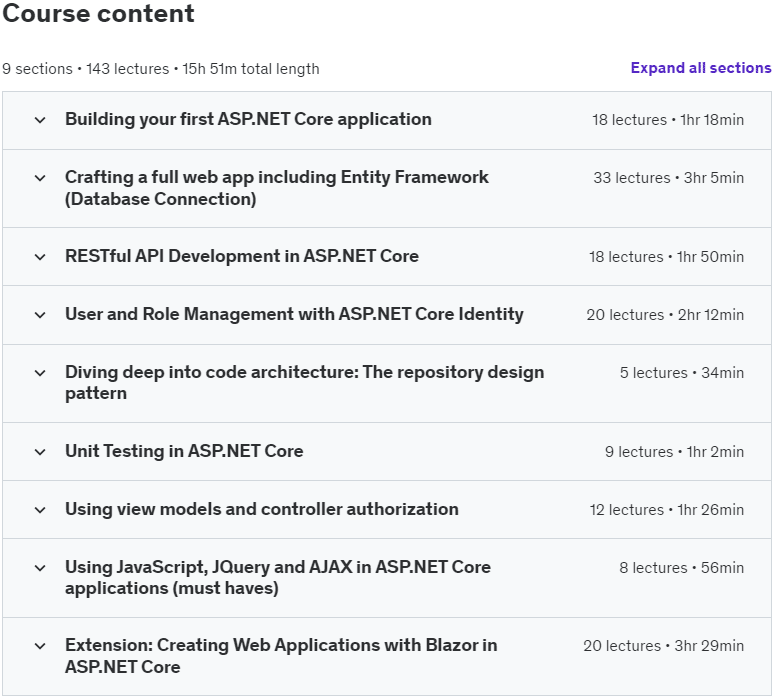Screen dimensions: 774x698
Task: Expand chevron for Diving deep into code architecture
Action: (x=40, y=373)
